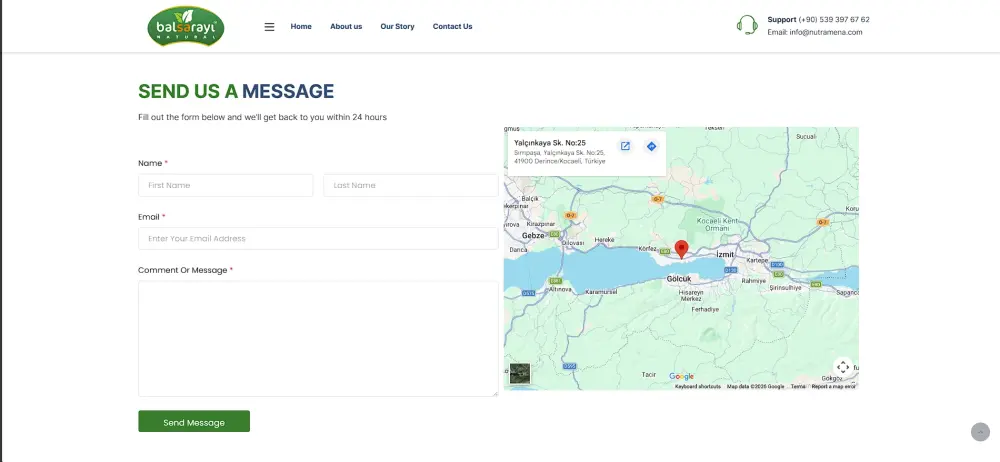
Task: Click the info@nutramena.com email address
Action: [825, 33]
